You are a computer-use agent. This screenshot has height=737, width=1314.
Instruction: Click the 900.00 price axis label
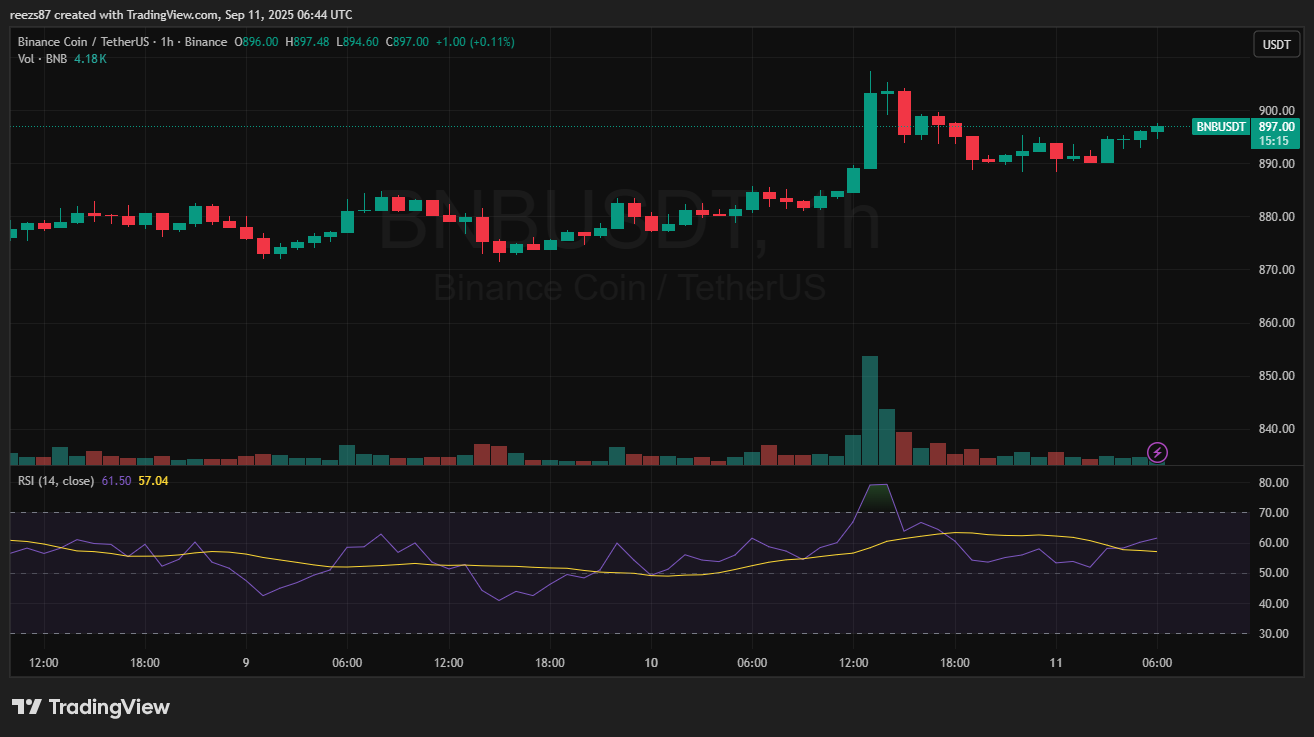tap(1276, 111)
